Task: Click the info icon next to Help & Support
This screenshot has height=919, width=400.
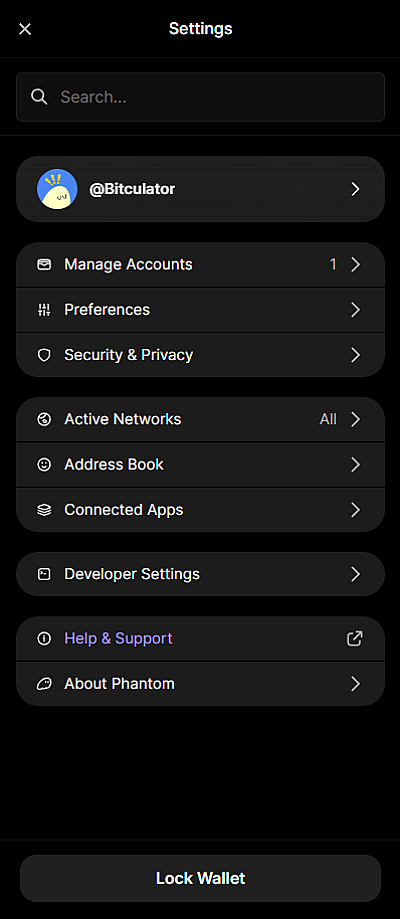Action: pyautogui.click(x=44, y=638)
